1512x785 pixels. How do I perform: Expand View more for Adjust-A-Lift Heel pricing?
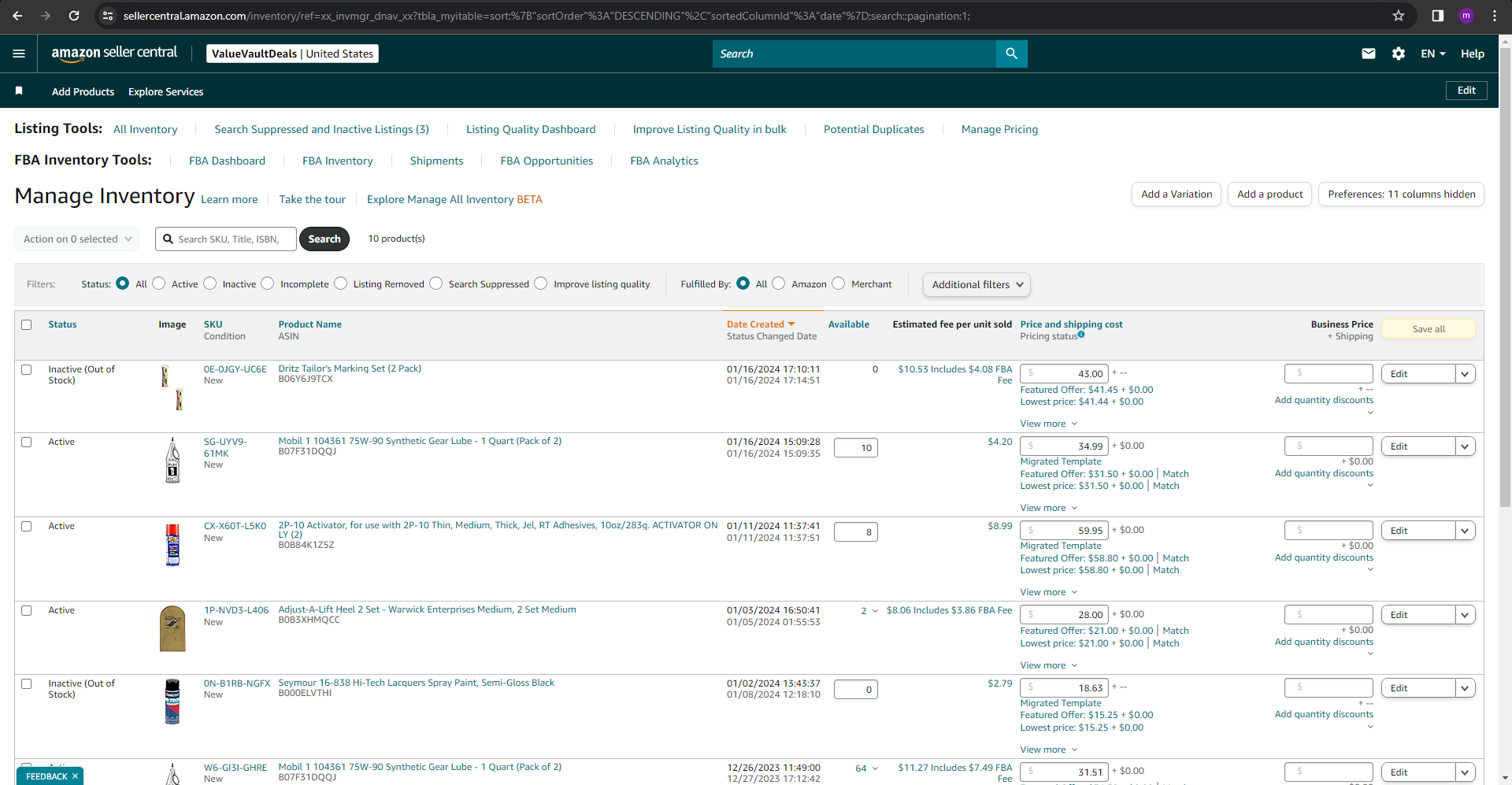[x=1049, y=665]
